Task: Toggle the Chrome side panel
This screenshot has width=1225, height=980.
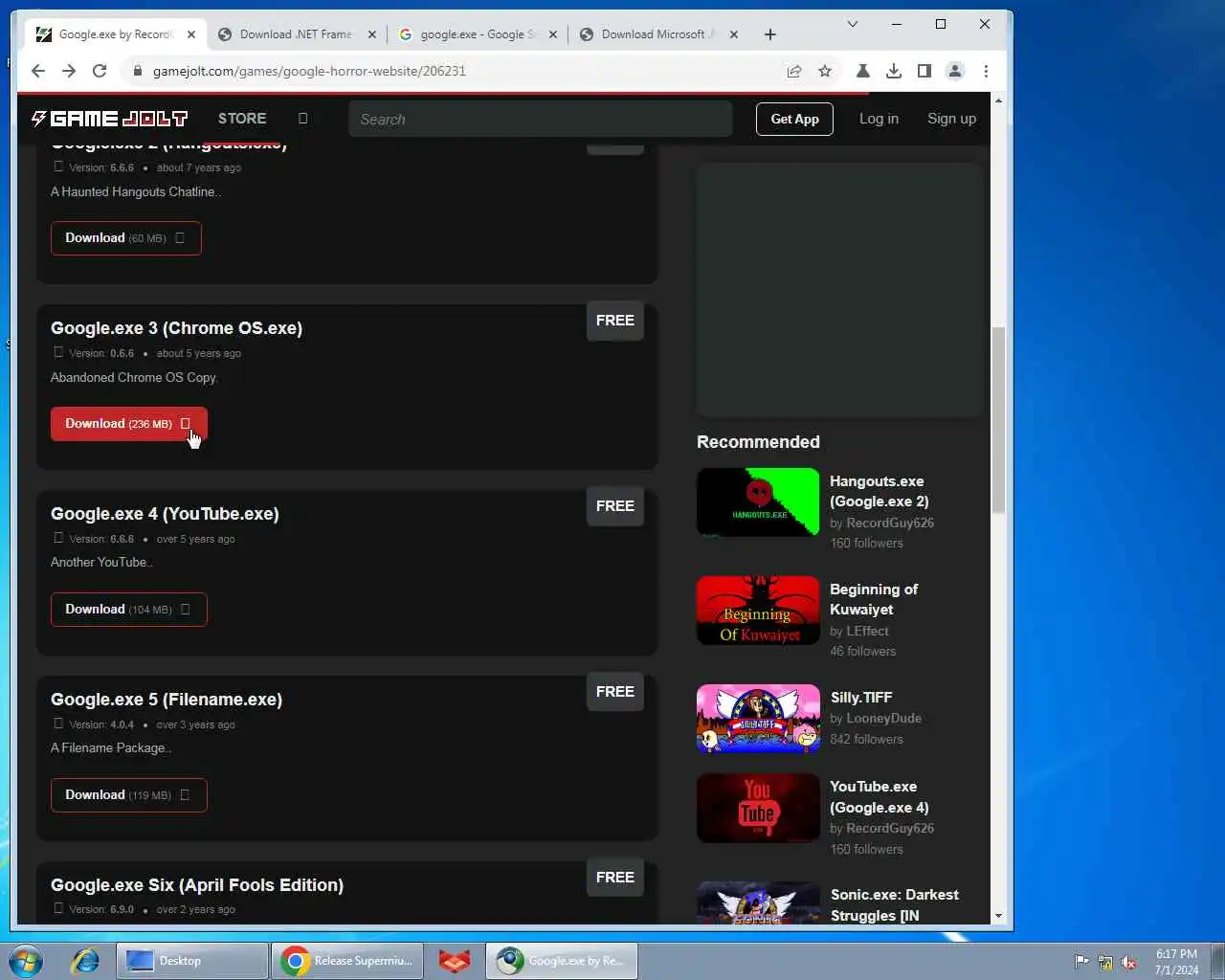Action: point(924,71)
